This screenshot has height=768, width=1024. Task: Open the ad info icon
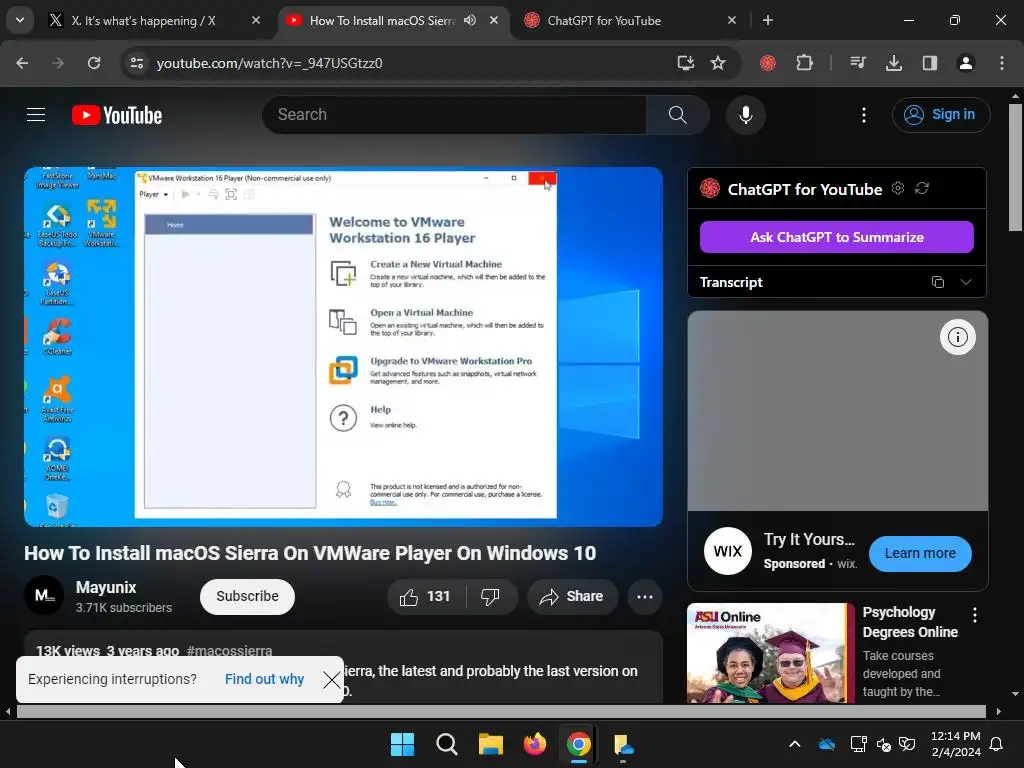point(957,337)
